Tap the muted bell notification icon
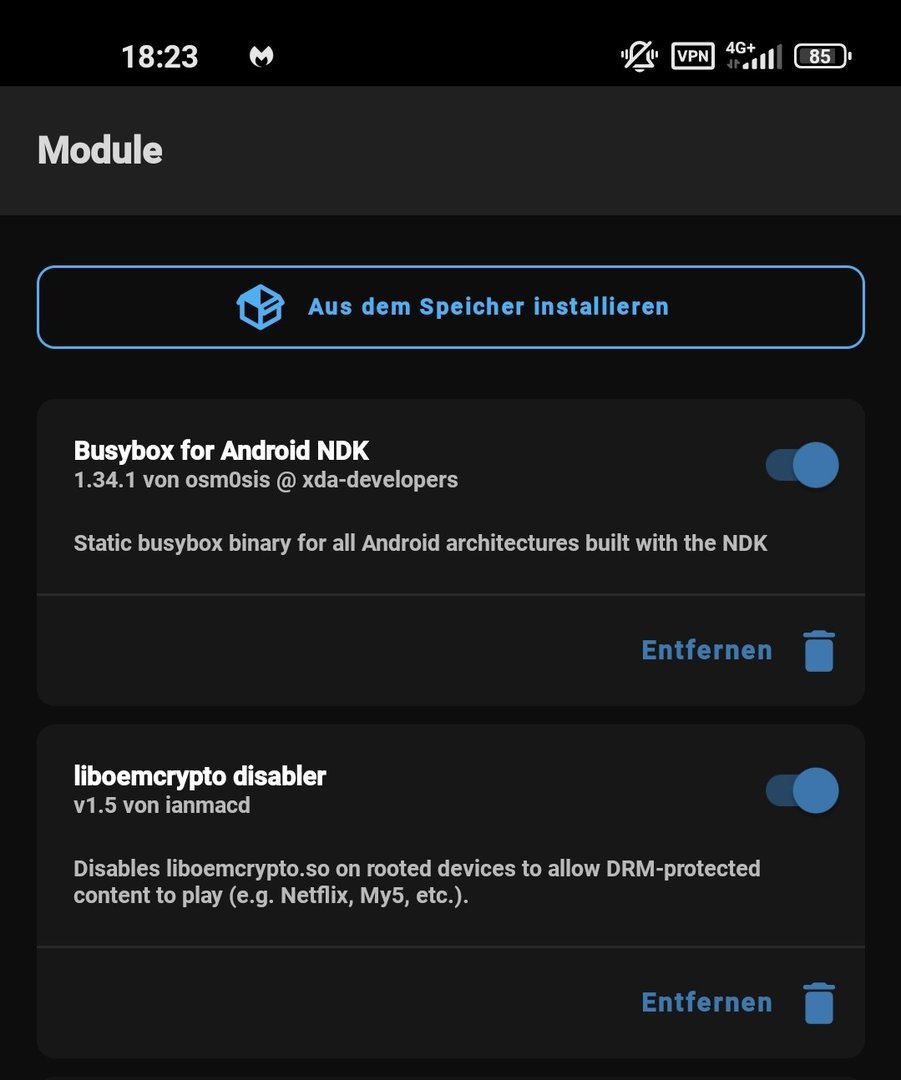The image size is (901, 1080). [639, 56]
